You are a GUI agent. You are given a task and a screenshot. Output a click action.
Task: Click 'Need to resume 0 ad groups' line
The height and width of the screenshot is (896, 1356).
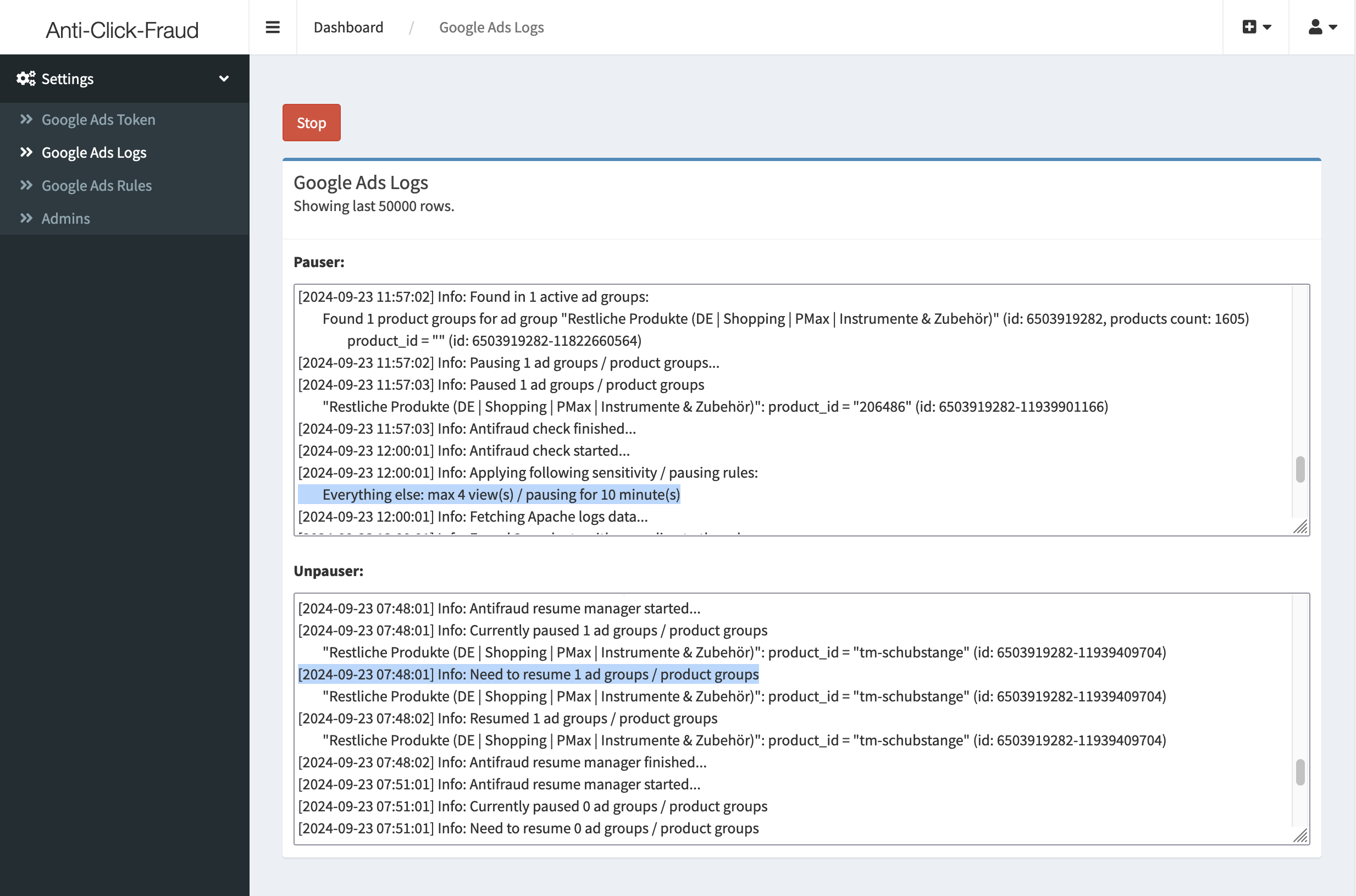pyautogui.click(x=529, y=828)
